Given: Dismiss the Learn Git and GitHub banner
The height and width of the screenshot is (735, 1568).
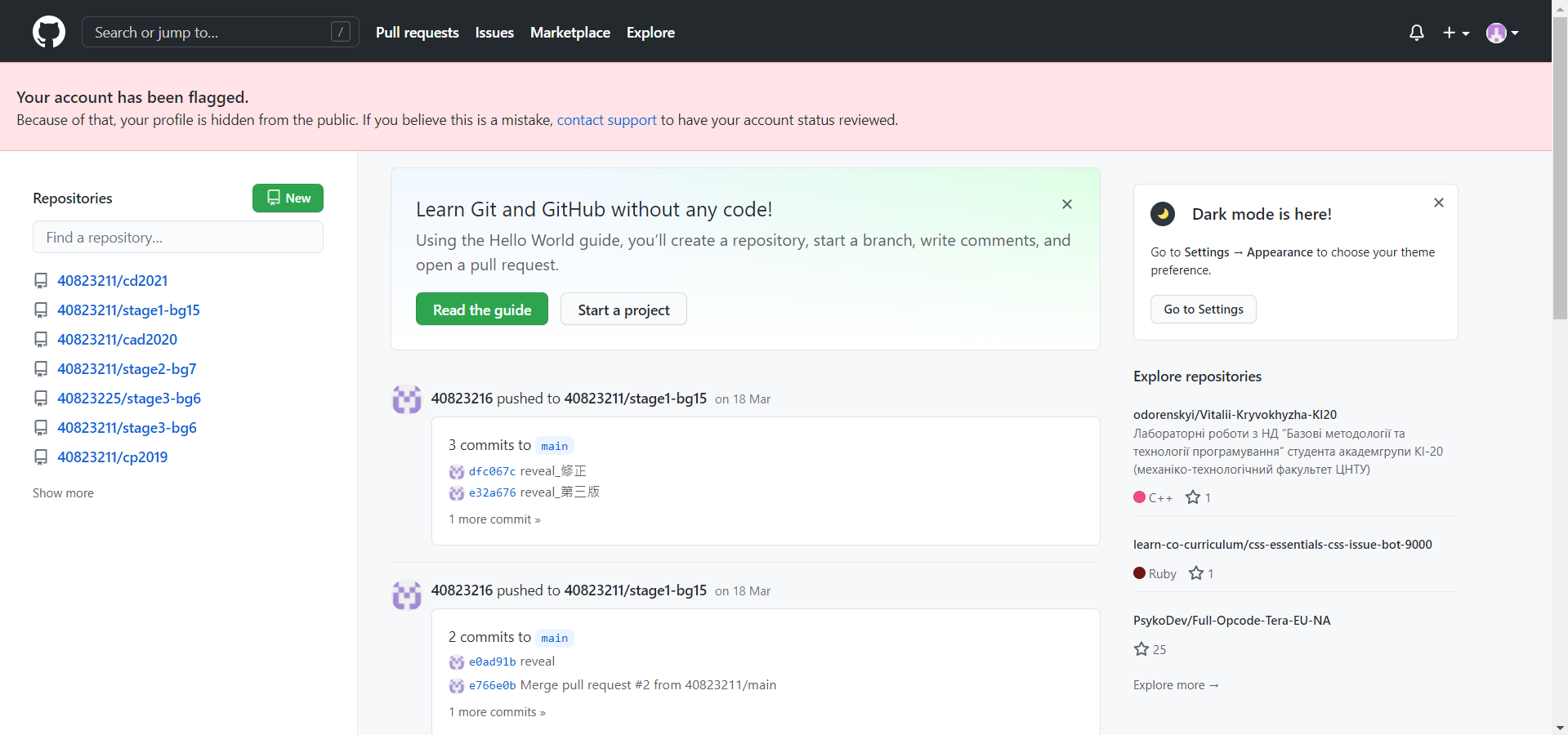Looking at the screenshot, I should coord(1067,204).
